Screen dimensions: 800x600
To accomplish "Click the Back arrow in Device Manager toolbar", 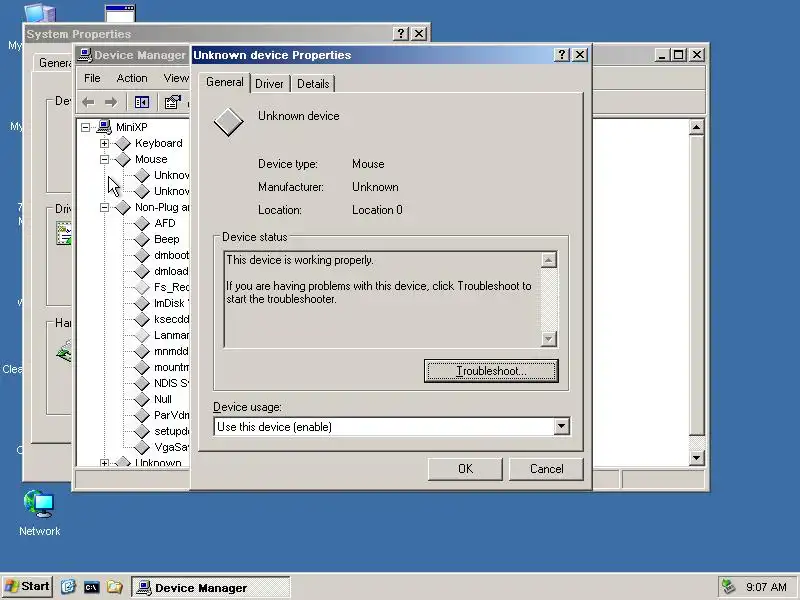I will [x=88, y=103].
